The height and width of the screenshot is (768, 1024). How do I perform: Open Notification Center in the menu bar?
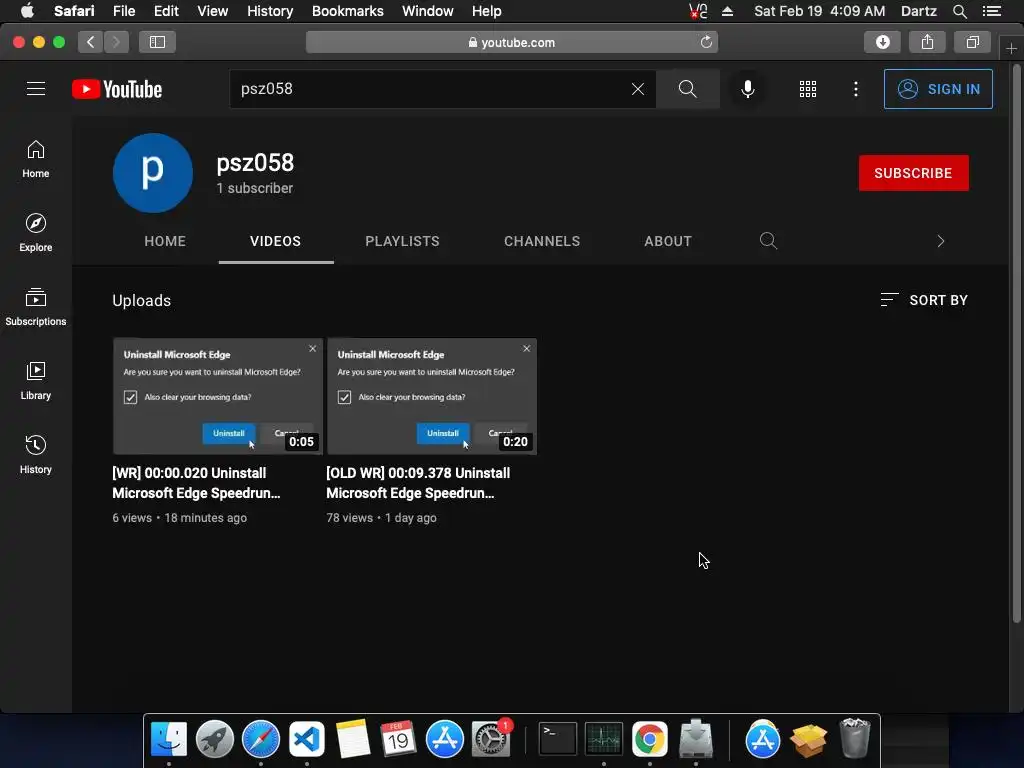pyautogui.click(x=991, y=11)
